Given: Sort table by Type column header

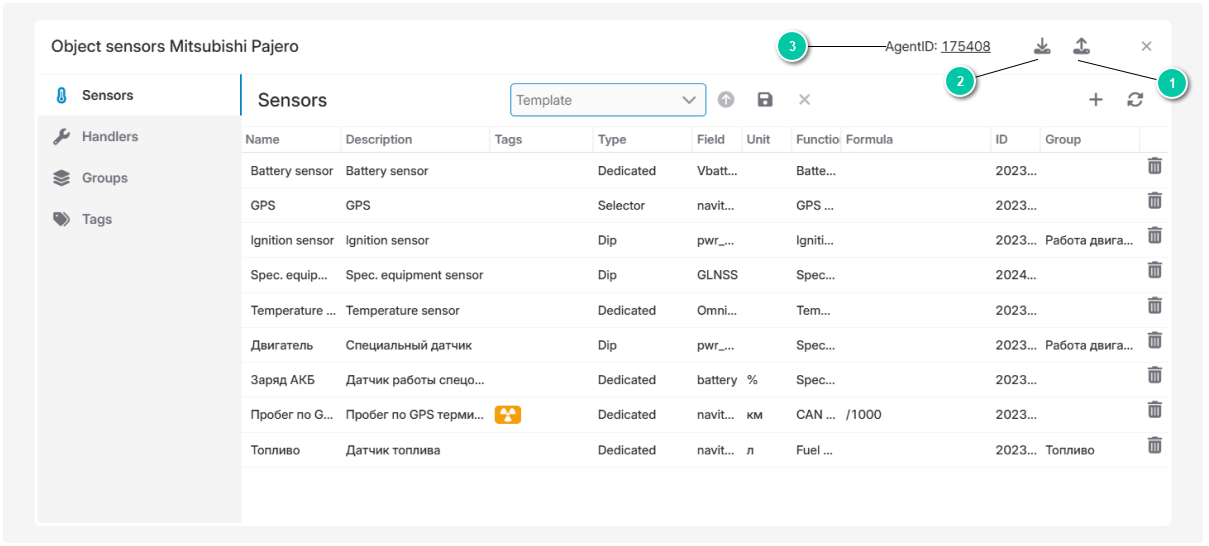Looking at the screenshot, I should 612,140.
